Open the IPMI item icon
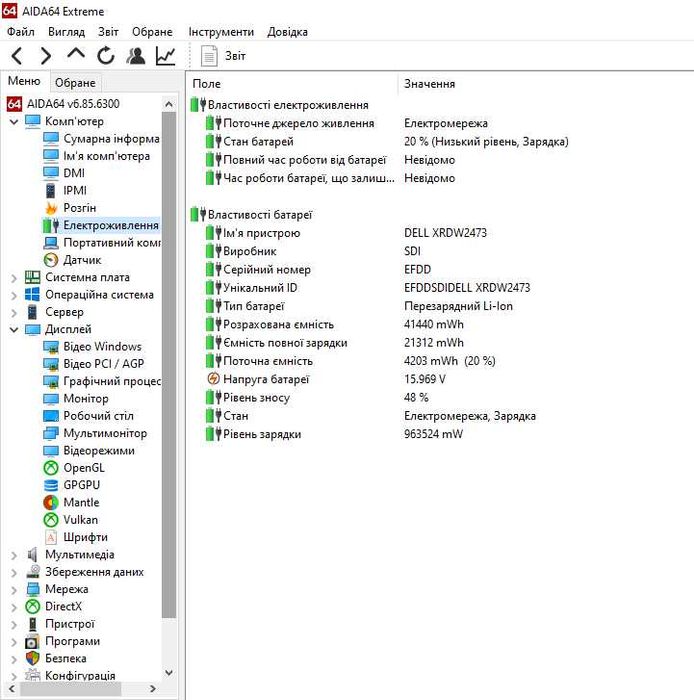The image size is (694, 700). pyautogui.click(x=51, y=190)
